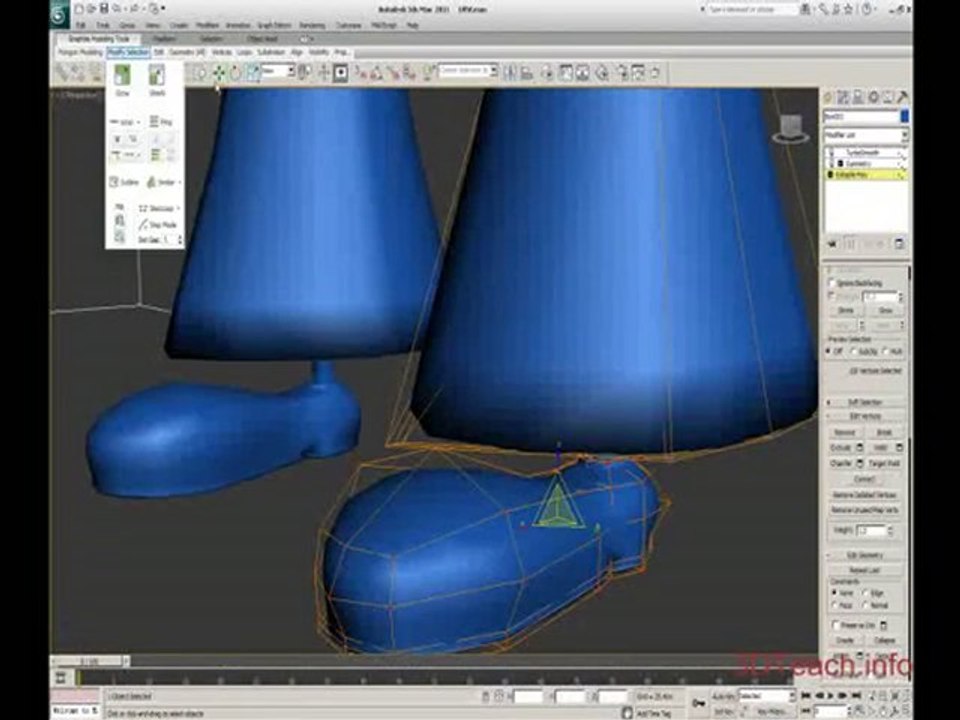Switch to Utilities command panel tab

(x=902, y=97)
